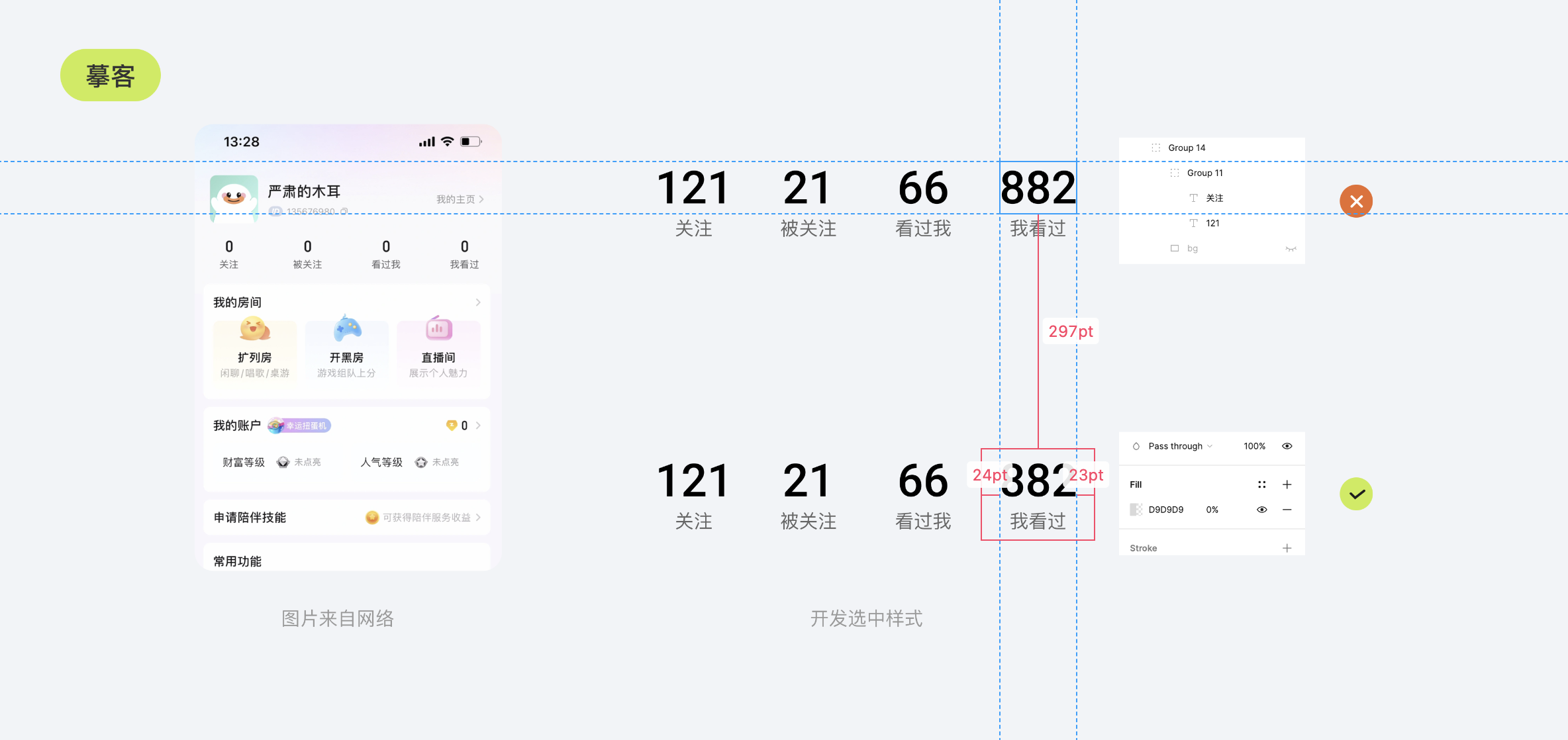The width and height of the screenshot is (1568, 740).
Task: Add a stroke with plus icon
Action: coord(1287,548)
